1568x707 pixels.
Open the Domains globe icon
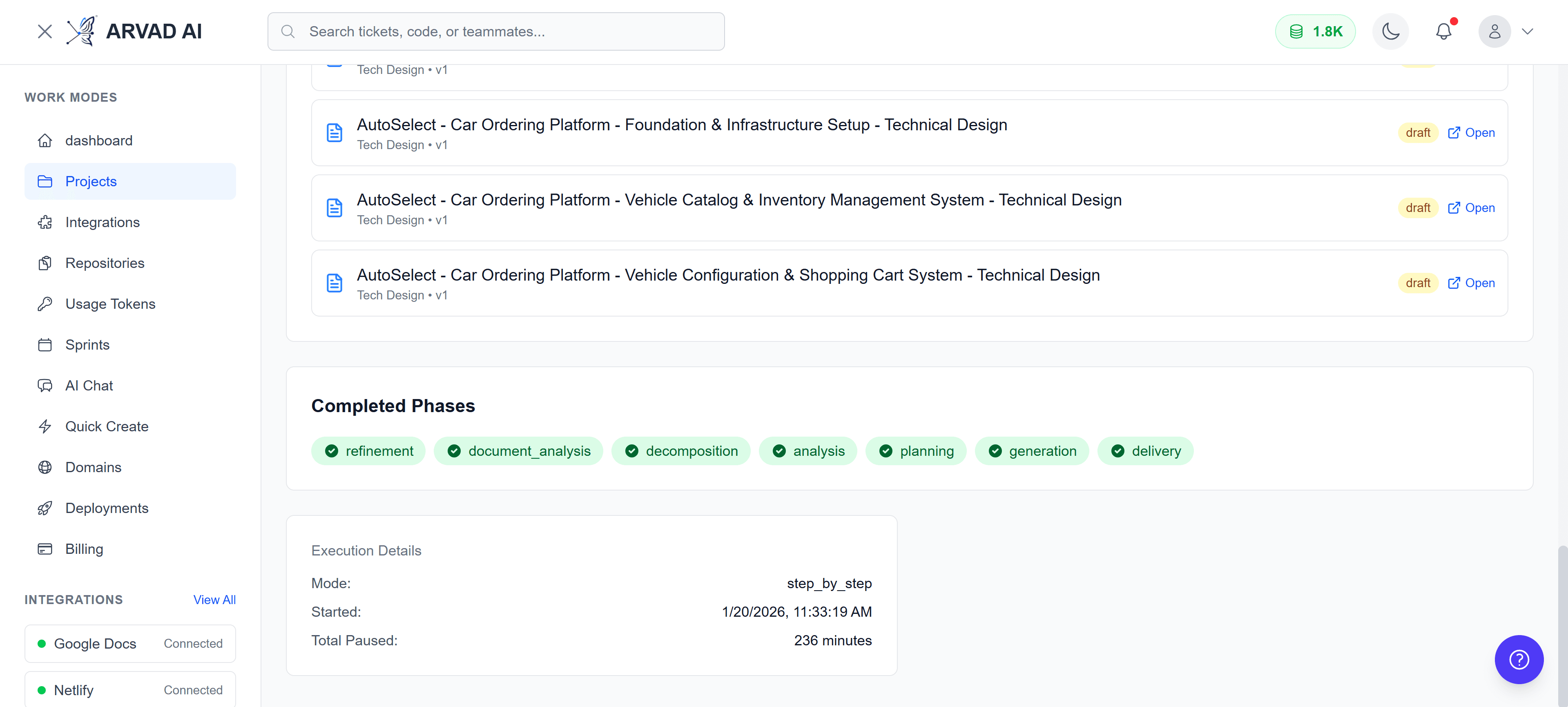pyautogui.click(x=45, y=467)
